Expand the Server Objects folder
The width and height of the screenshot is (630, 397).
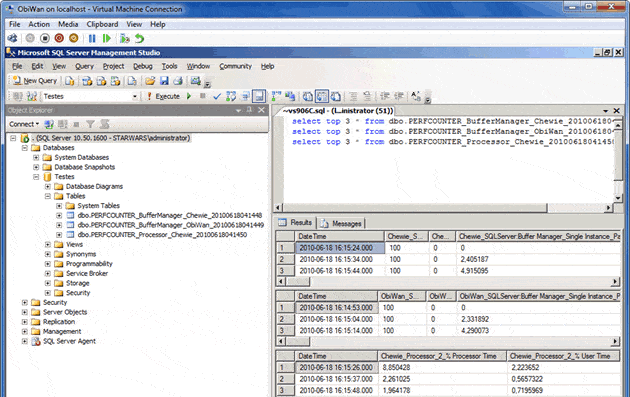[x=25, y=312]
